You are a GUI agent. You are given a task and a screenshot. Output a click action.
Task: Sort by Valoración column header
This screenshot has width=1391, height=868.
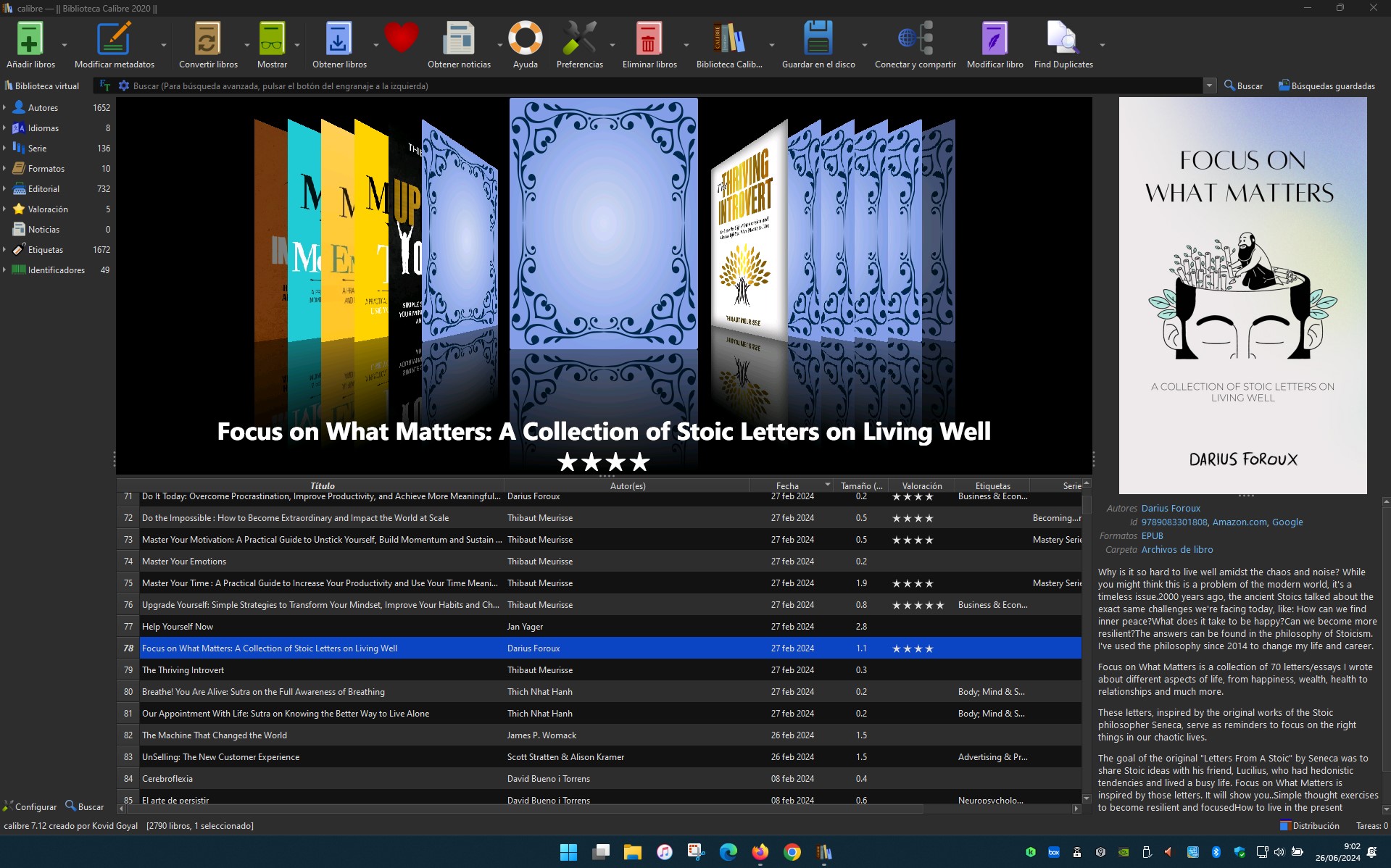coord(921,485)
